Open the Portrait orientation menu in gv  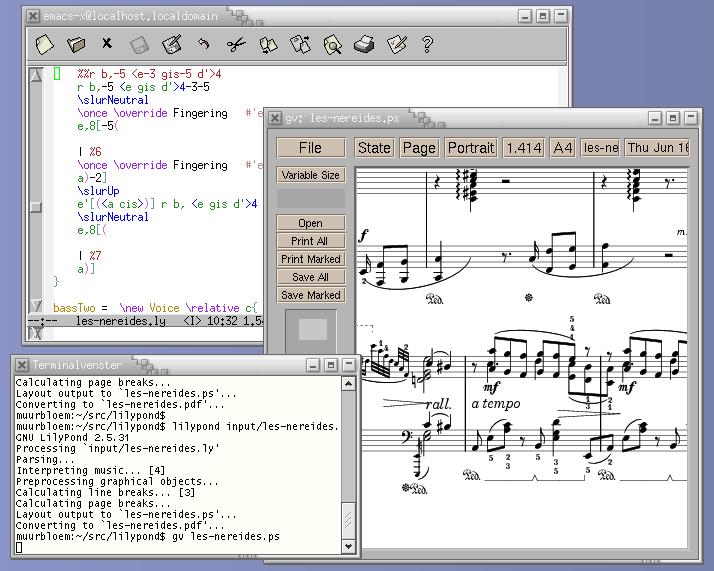471,148
